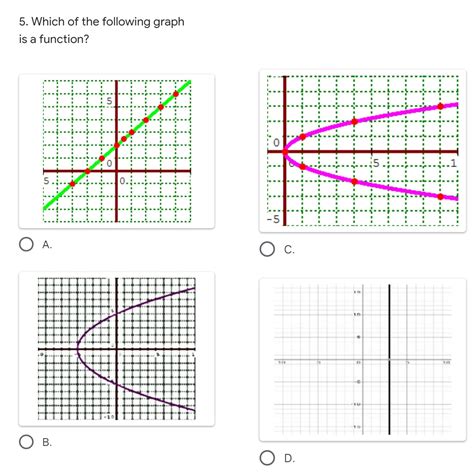
Task: Click the 'C.' option label
Action: tap(289, 250)
